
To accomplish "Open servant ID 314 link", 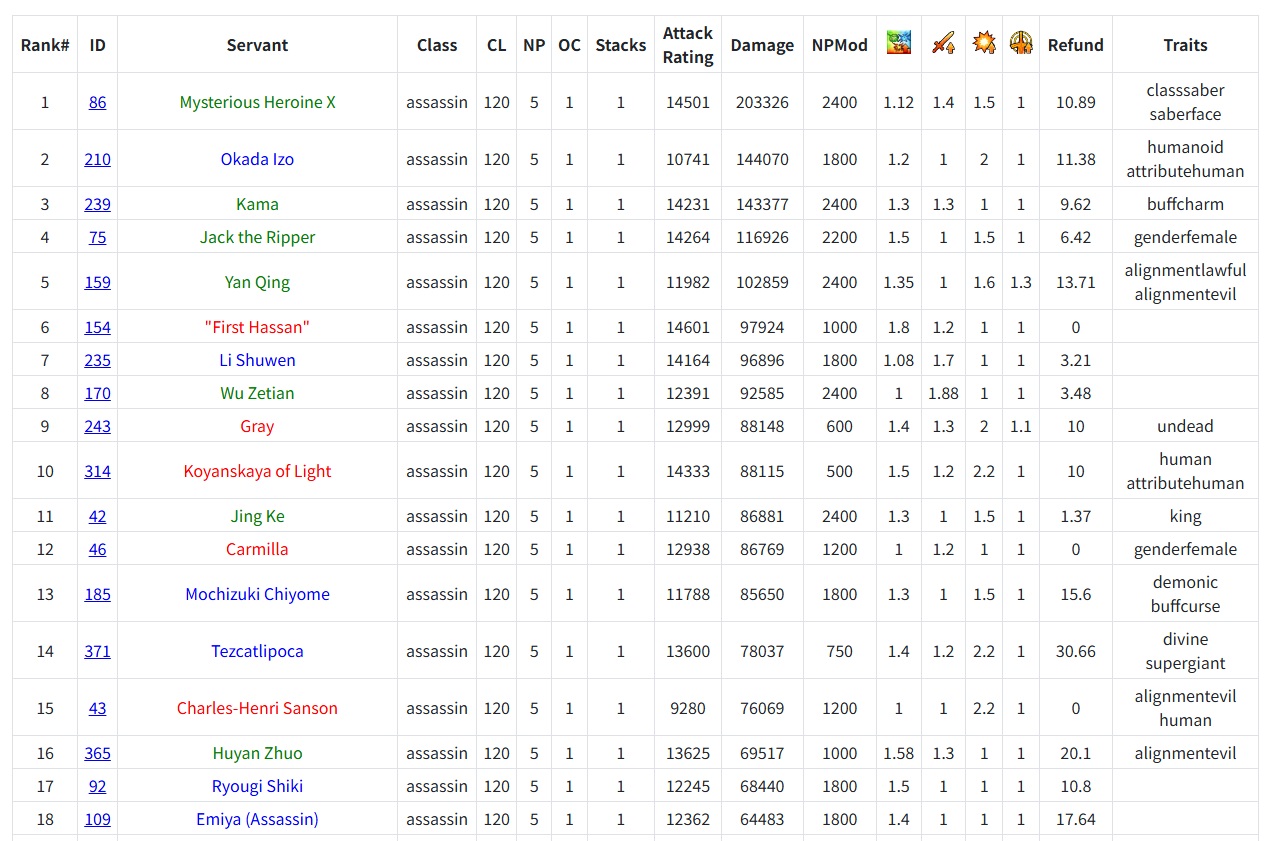I will (x=97, y=471).
